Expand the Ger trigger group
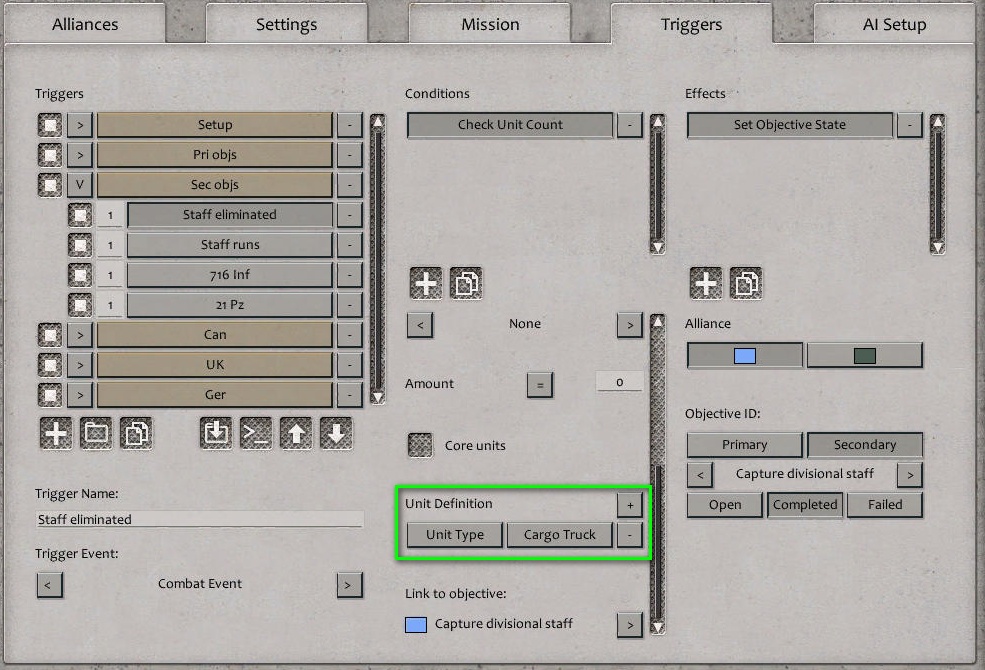The image size is (985, 670). pos(80,395)
